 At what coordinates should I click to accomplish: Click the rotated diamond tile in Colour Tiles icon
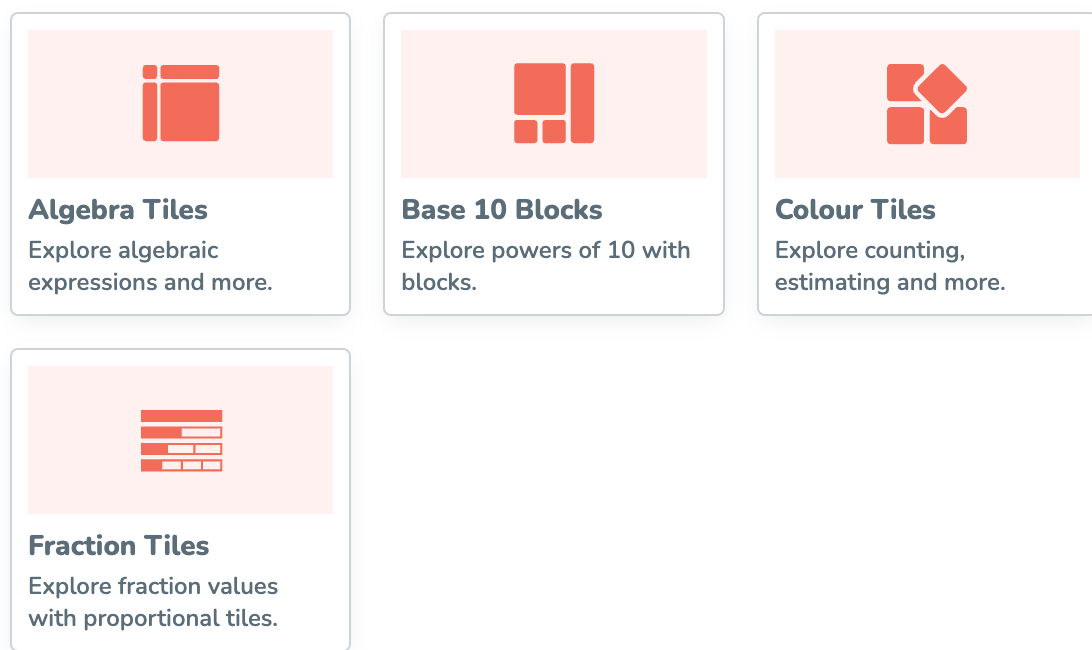(x=941, y=88)
